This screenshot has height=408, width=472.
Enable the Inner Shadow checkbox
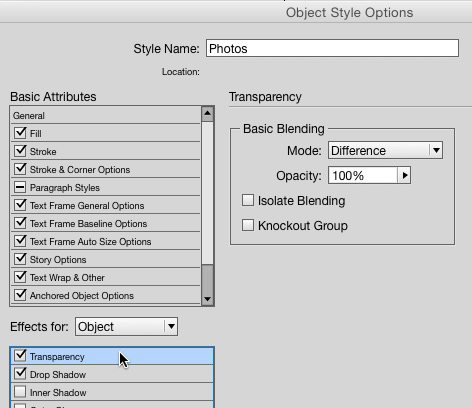tap(20, 392)
